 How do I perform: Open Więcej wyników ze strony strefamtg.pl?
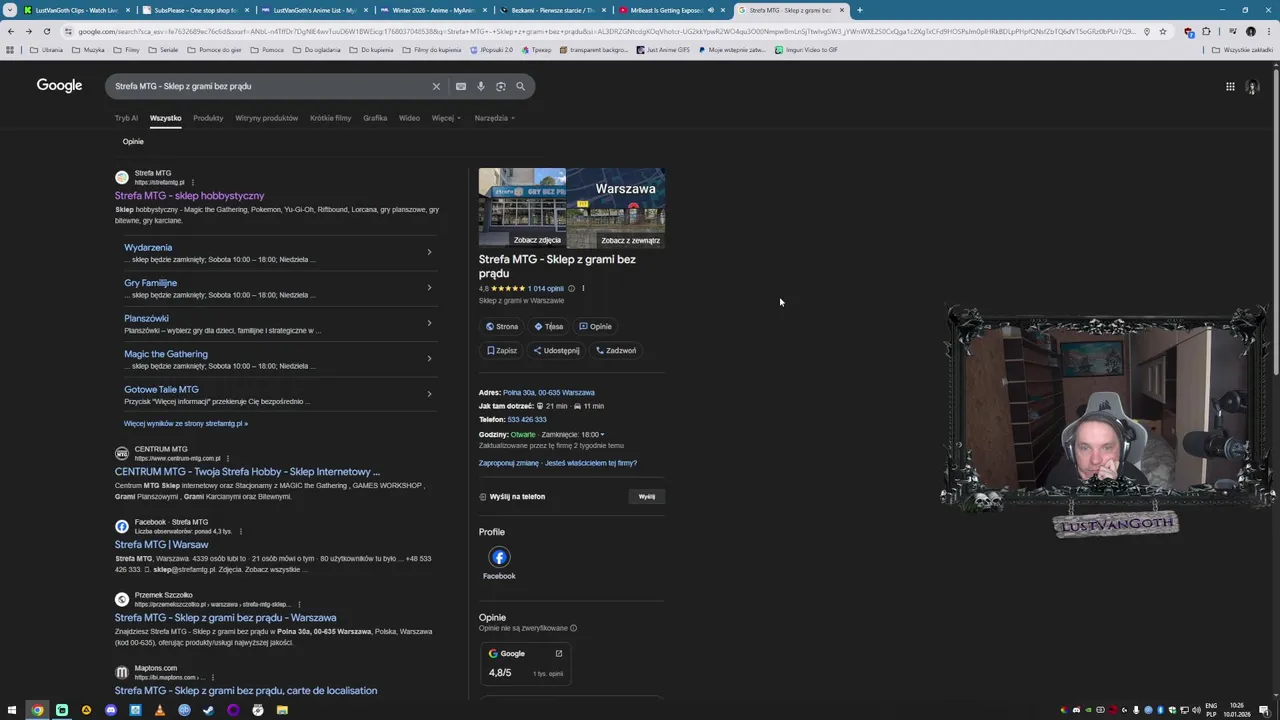[x=186, y=424]
